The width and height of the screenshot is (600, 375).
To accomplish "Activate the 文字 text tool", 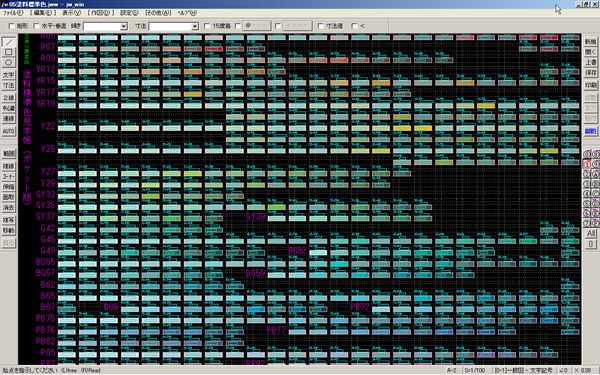I will click(x=8, y=75).
